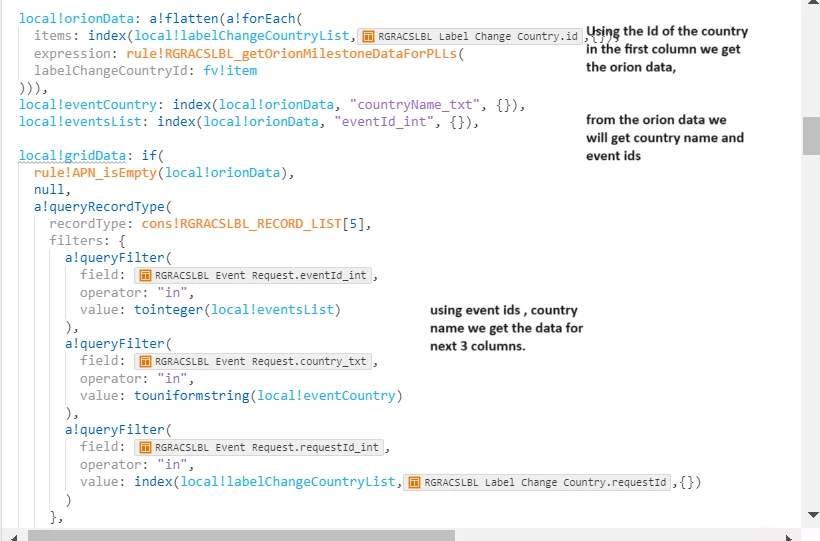Click the 'a!queryRecordType' function name
This screenshot has height=541, width=820.
coord(99,207)
